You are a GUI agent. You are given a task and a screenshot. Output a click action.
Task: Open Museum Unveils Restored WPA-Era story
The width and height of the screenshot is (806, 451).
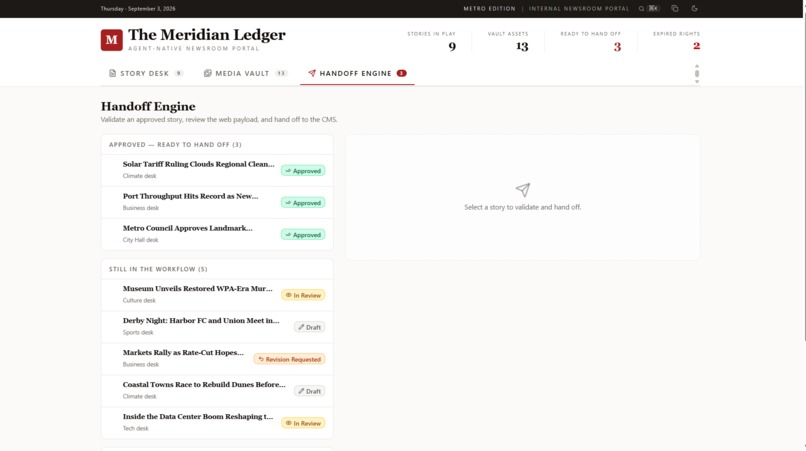[217, 295]
